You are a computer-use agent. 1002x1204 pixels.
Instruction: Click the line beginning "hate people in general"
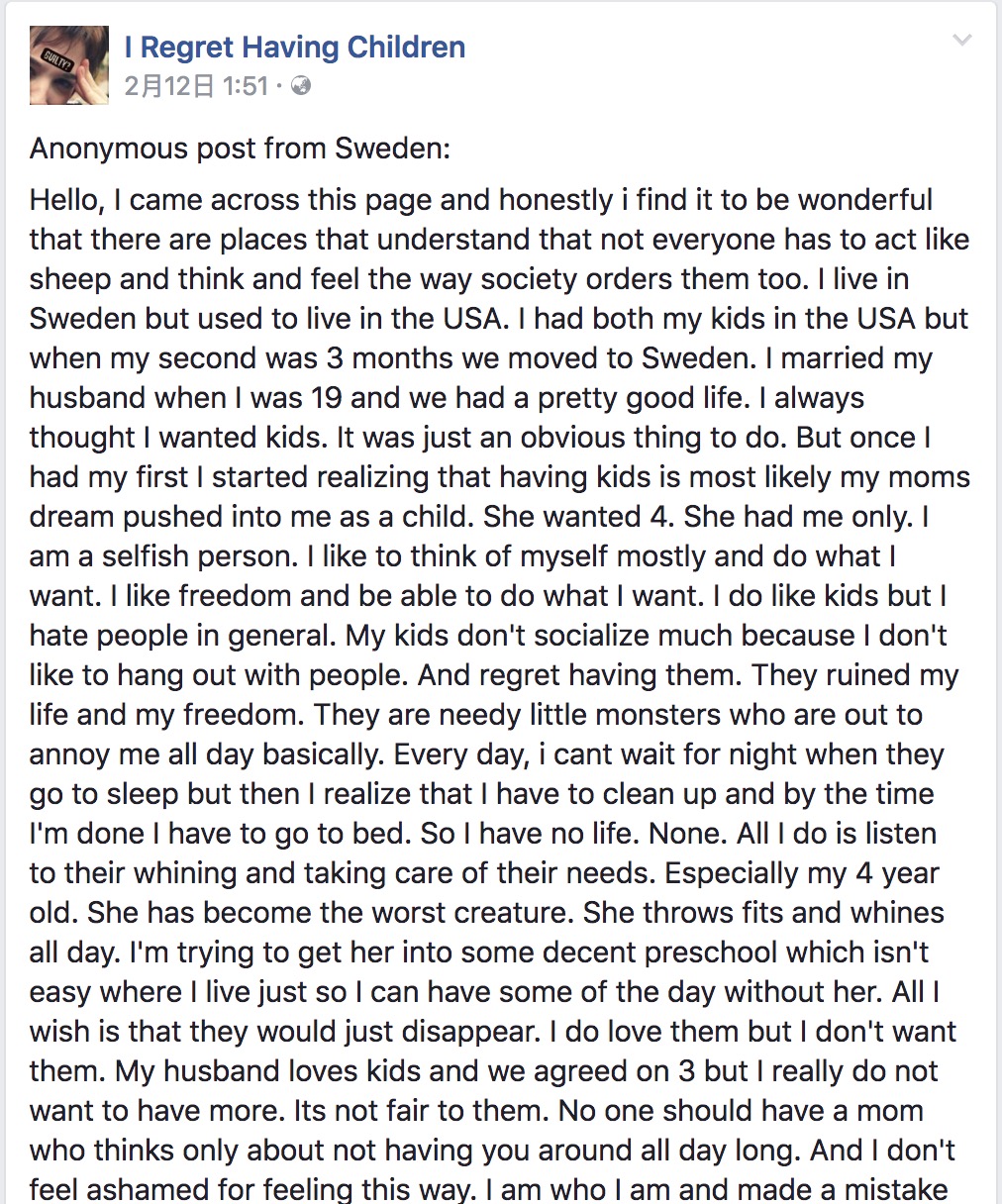coord(488,636)
